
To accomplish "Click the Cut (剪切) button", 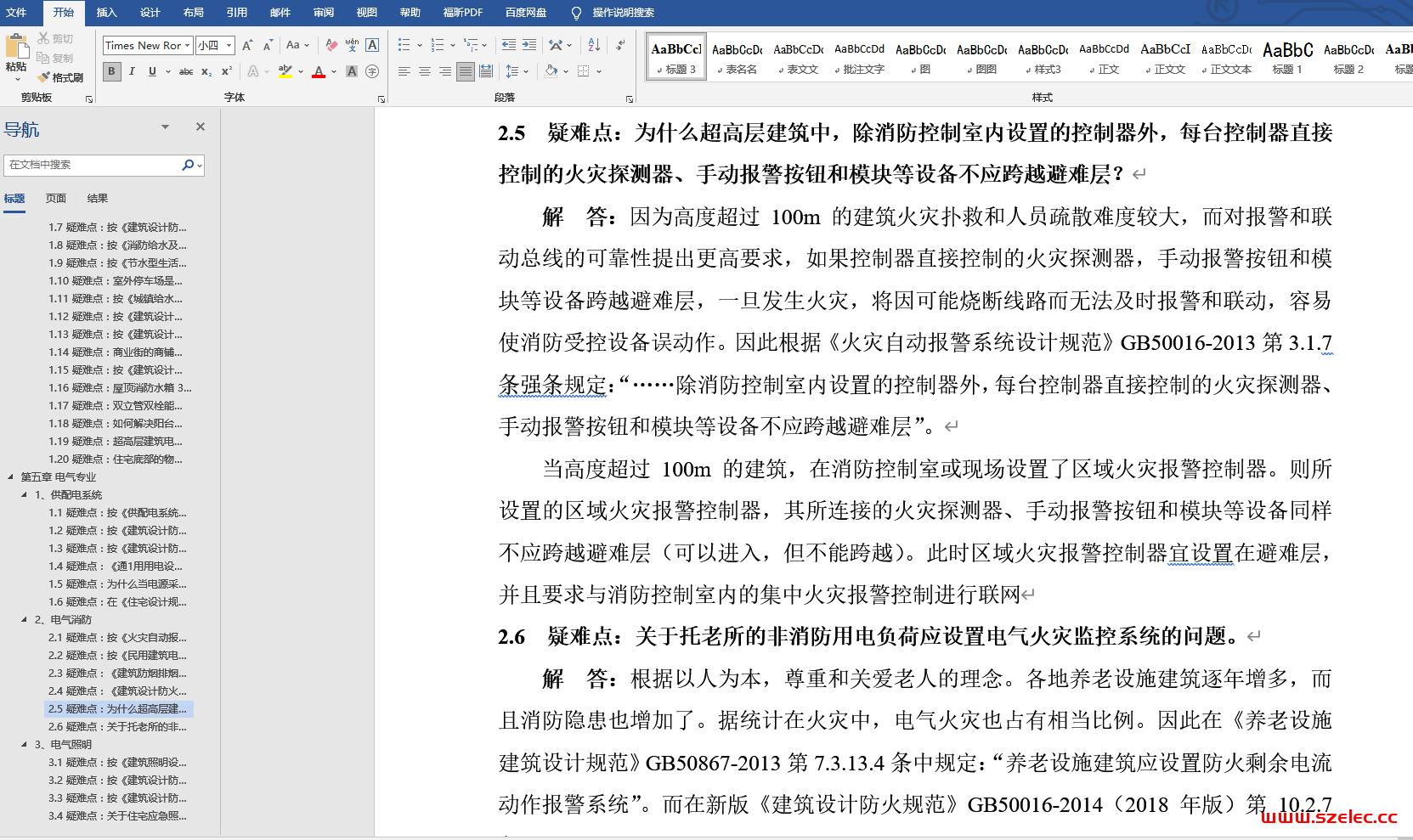I will click(x=55, y=38).
